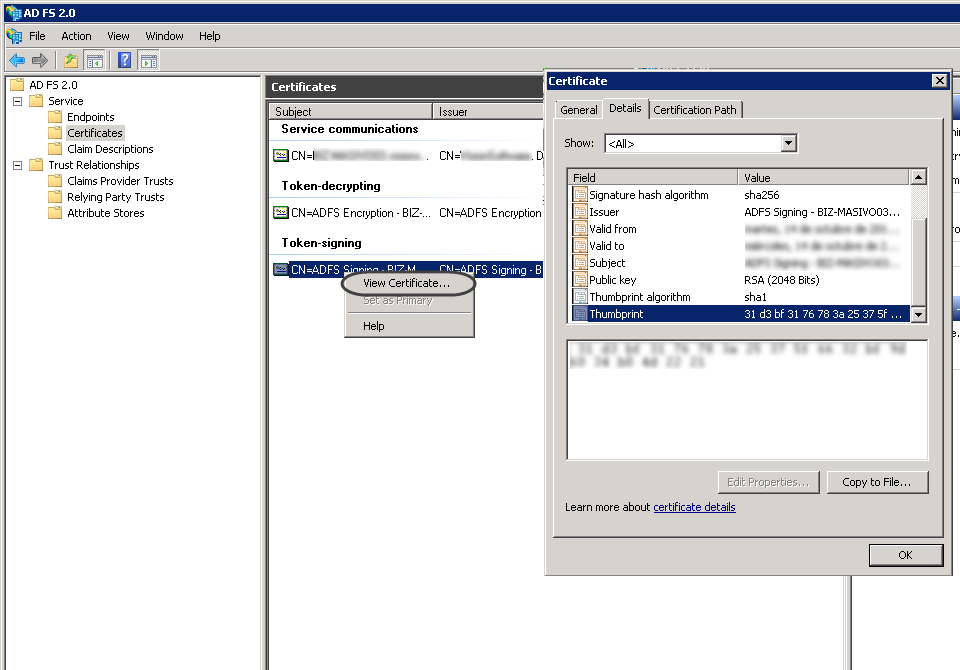Toggle the Show/Hide Console Tree icon
960x670 pixels.
click(94, 60)
